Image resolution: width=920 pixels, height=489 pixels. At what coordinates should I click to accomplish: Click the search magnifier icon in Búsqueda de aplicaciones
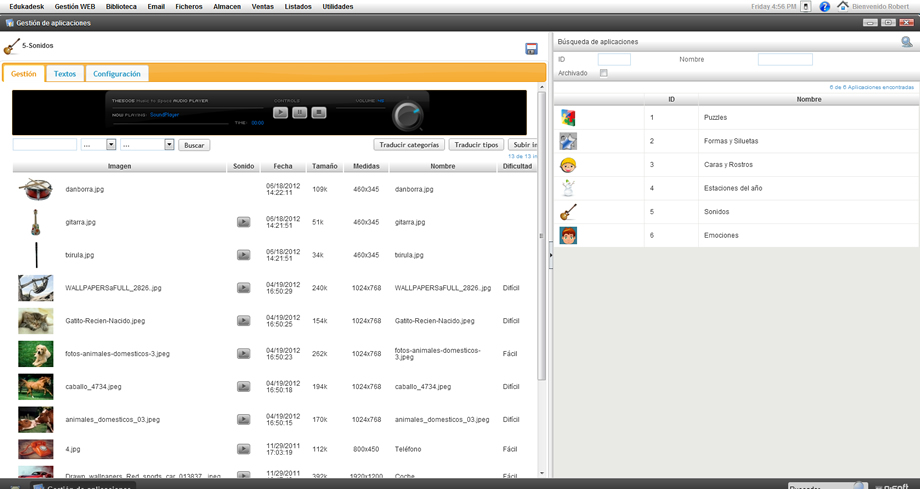[x=907, y=42]
